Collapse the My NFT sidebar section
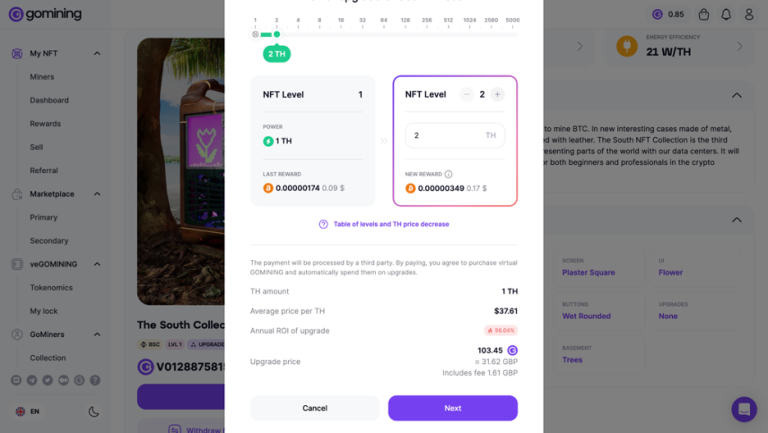Viewport: 768px width, 433px height. click(98, 53)
